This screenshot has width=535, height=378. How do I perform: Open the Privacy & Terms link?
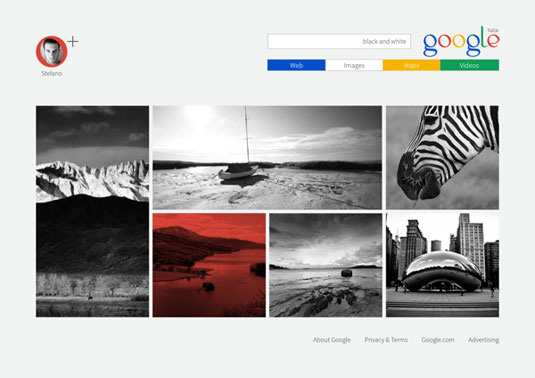click(386, 340)
